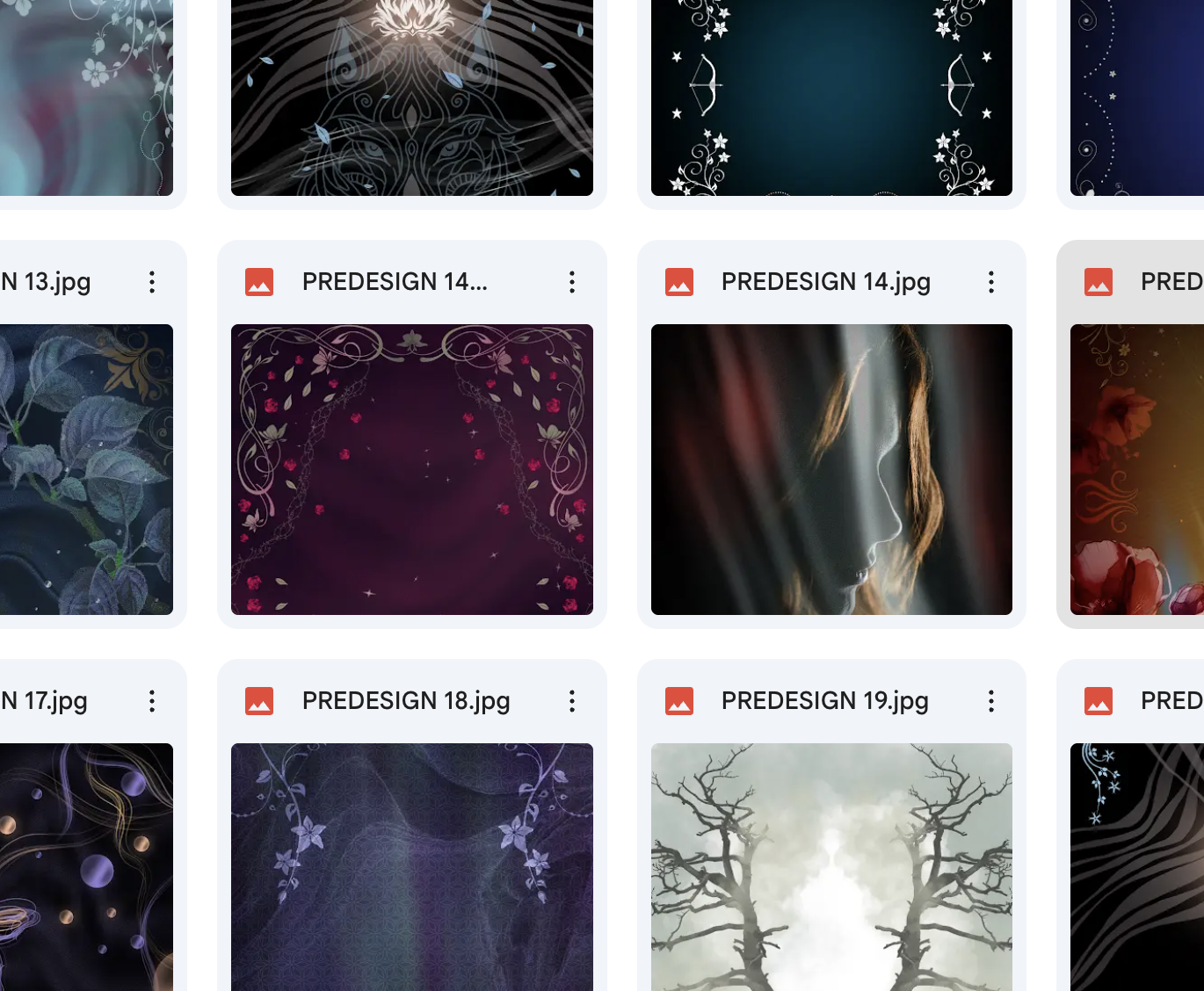Select the PREDESIGN 18.jpg file name
The width and height of the screenshot is (1204, 991).
click(x=406, y=701)
